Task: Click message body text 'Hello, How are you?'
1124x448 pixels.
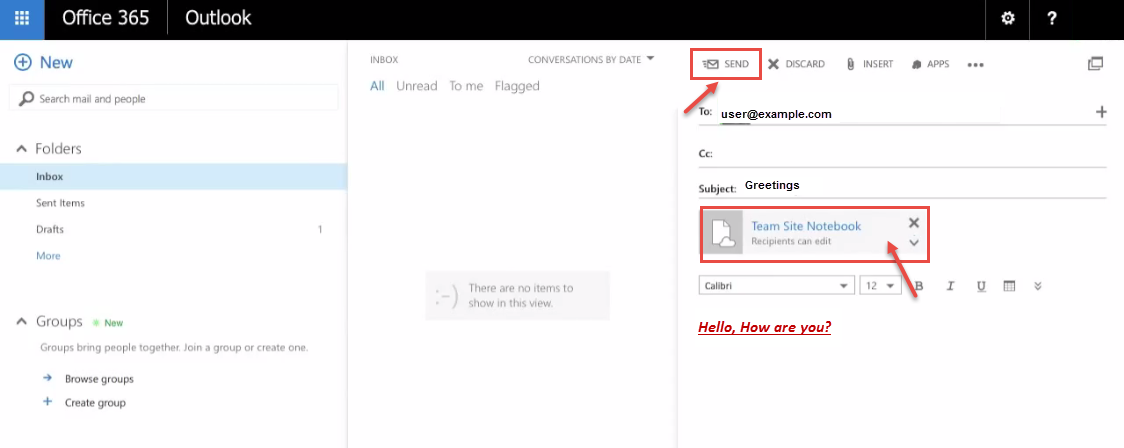Action: coord(764,328)
